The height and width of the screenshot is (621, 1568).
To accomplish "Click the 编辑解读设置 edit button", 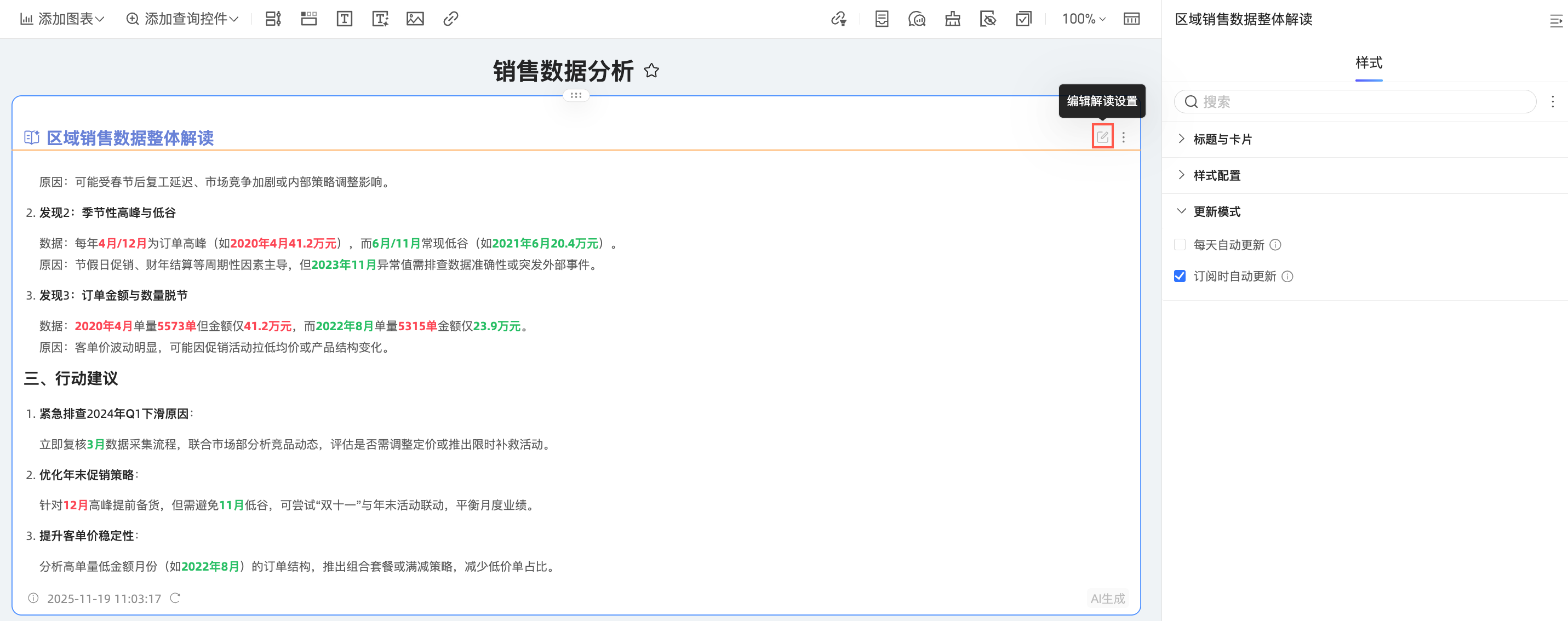I will [x=1102, y=136].
